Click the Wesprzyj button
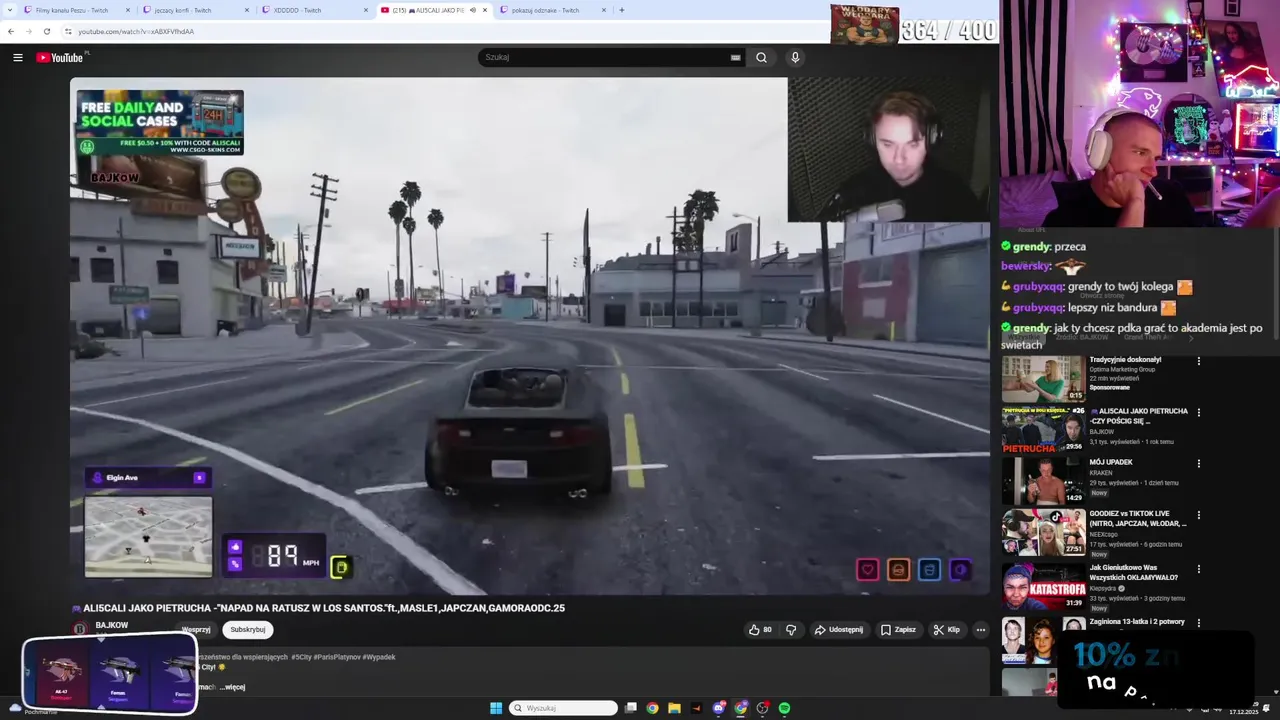The height and width of the screenshot is (720, 1280). pyautogui.click(x=196, y=630)
